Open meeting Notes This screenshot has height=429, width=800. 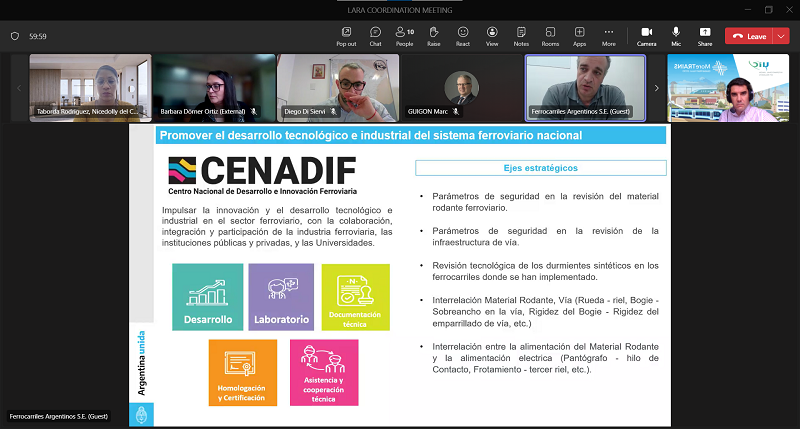pos(521,36)
